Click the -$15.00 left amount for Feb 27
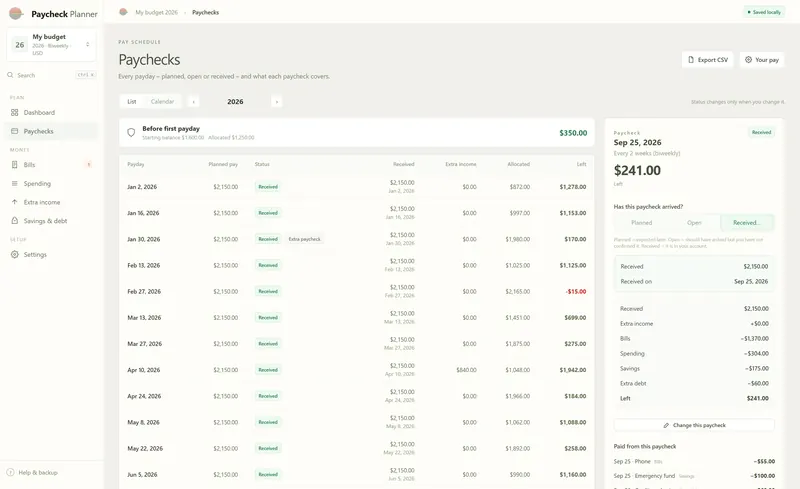 [x=576, y=291]
